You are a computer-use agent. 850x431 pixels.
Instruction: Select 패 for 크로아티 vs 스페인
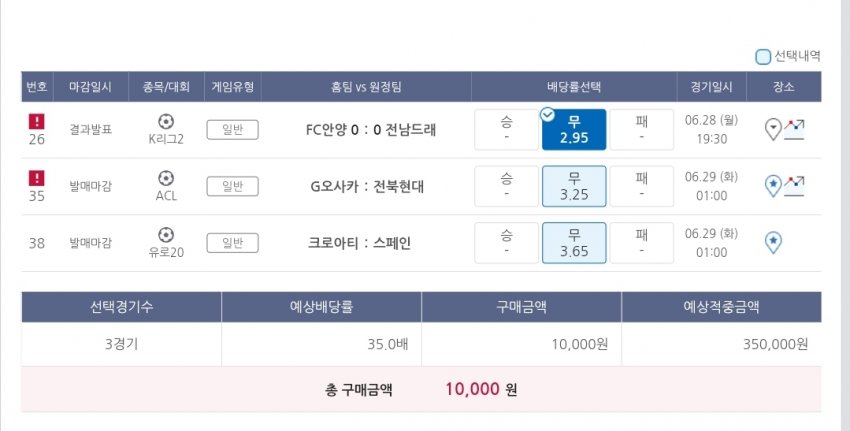click(x=641, y=242)
